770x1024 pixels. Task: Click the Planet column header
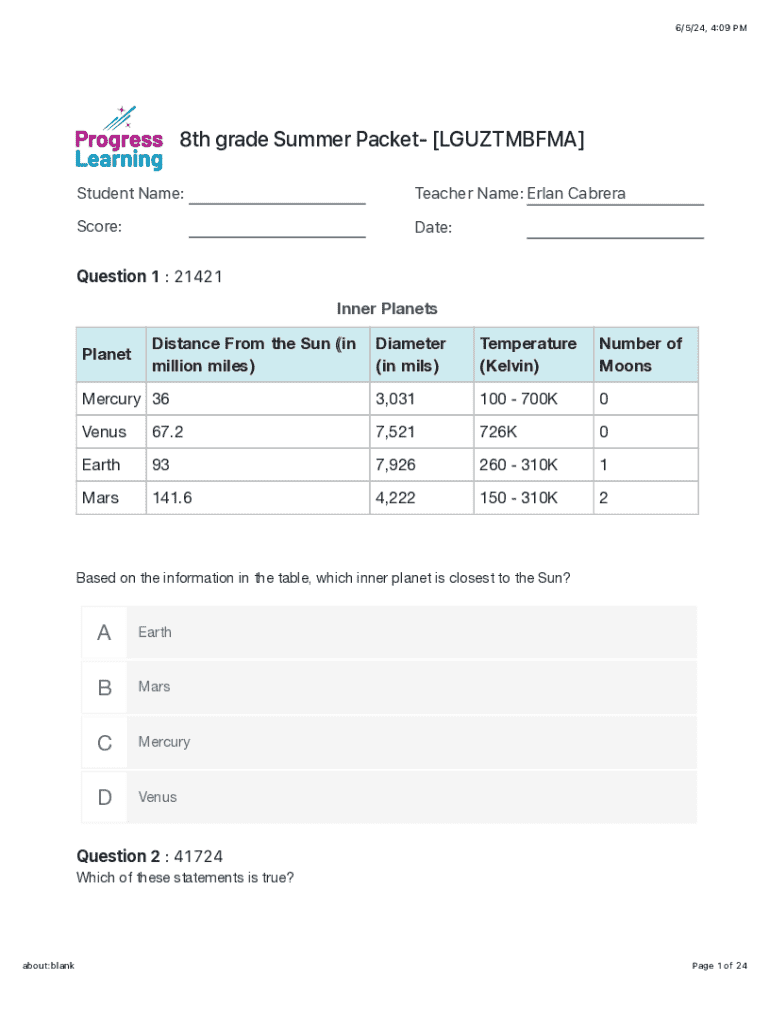click(107, 354)
